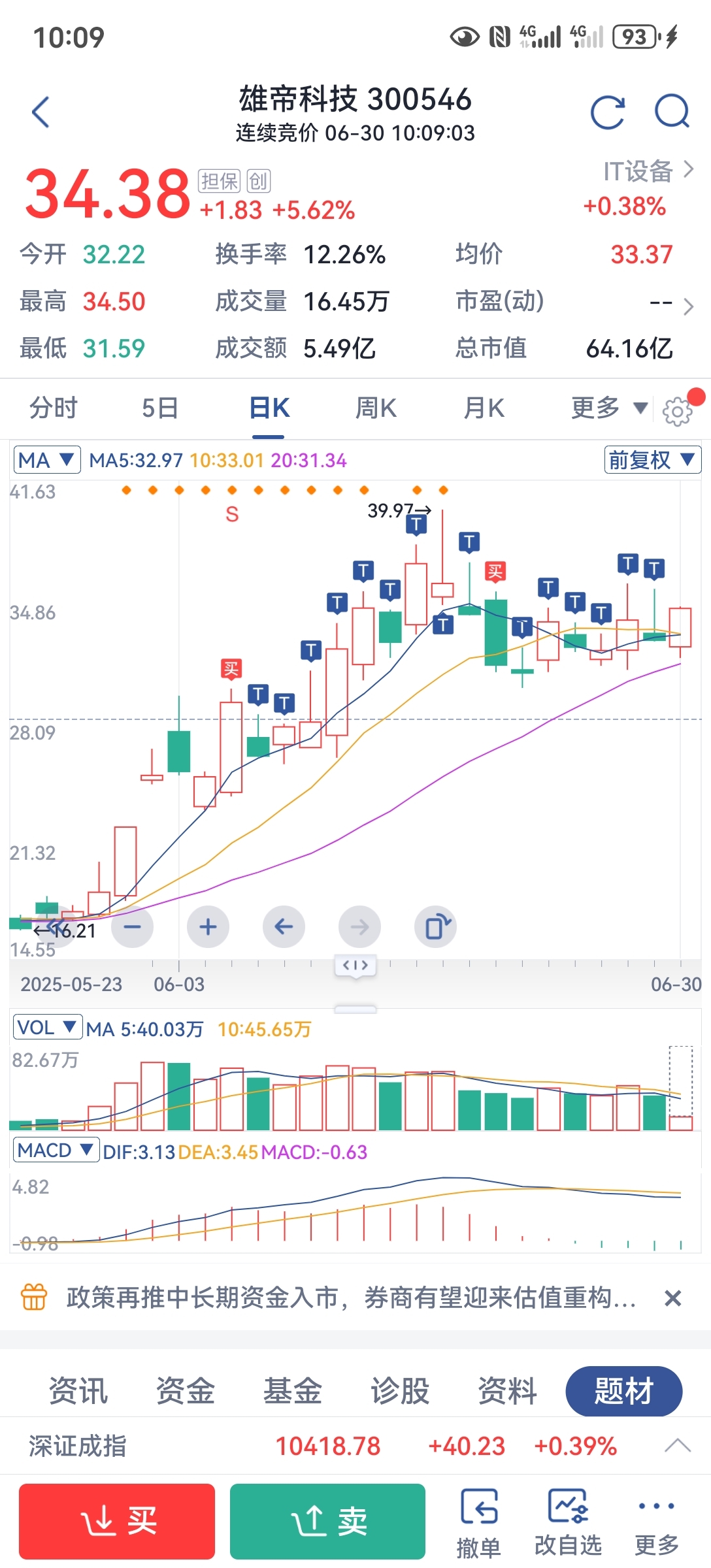Open the 资料 company info tab
This screenshot has height=1568, width=711.
pos(507,1390)
